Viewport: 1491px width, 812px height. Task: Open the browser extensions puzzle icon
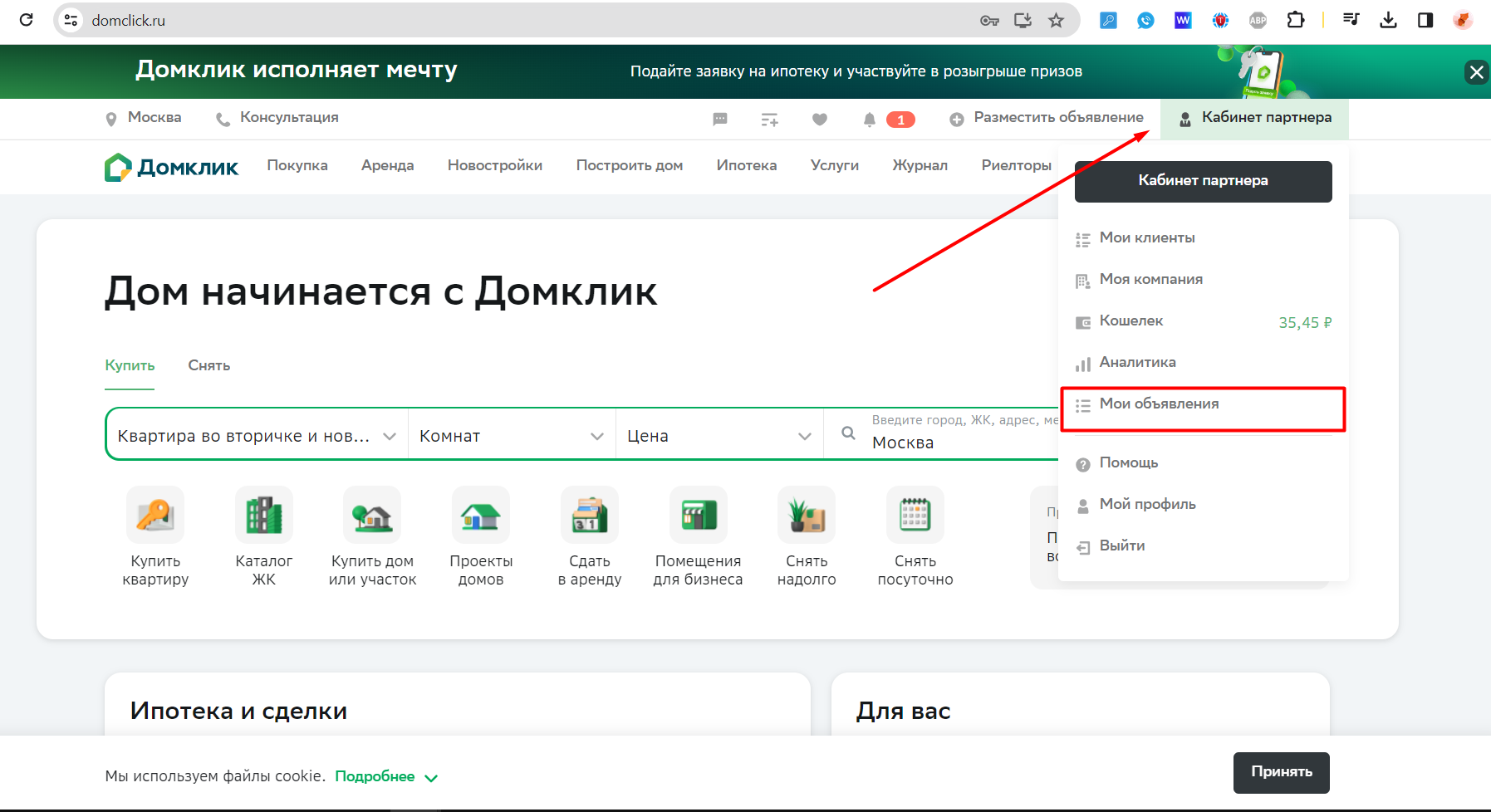[1295, 20]
